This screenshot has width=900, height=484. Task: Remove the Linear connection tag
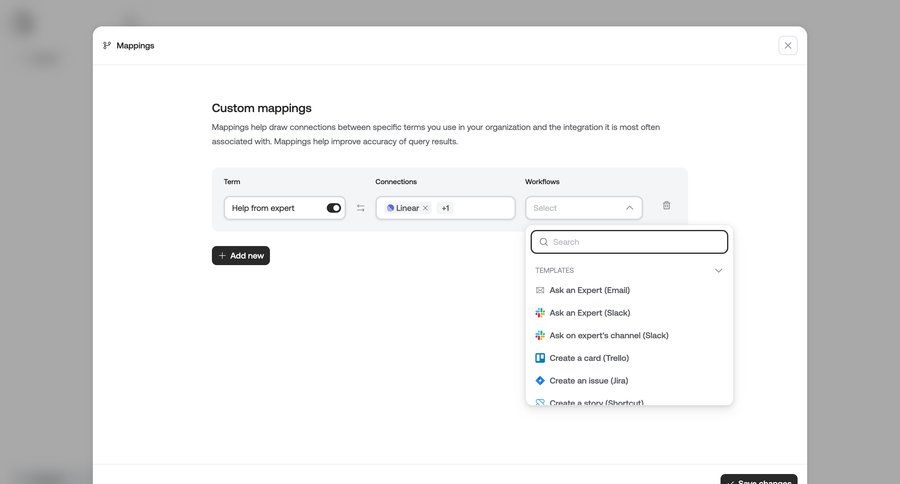point(425,208)
